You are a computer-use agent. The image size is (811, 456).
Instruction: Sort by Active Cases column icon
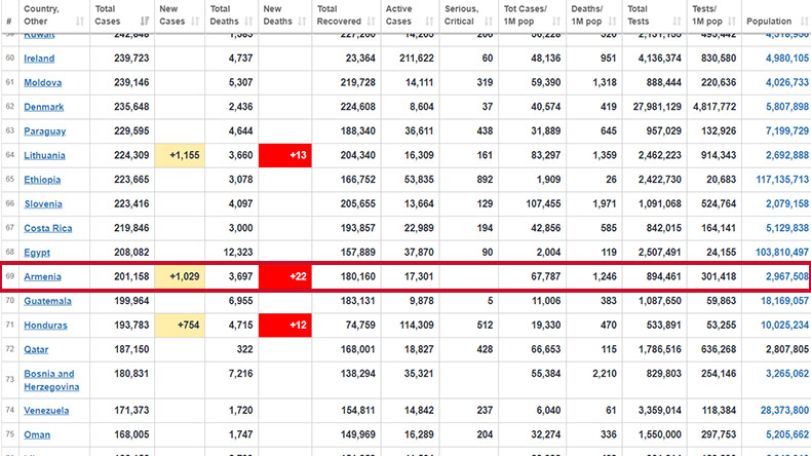click(429, 21)
